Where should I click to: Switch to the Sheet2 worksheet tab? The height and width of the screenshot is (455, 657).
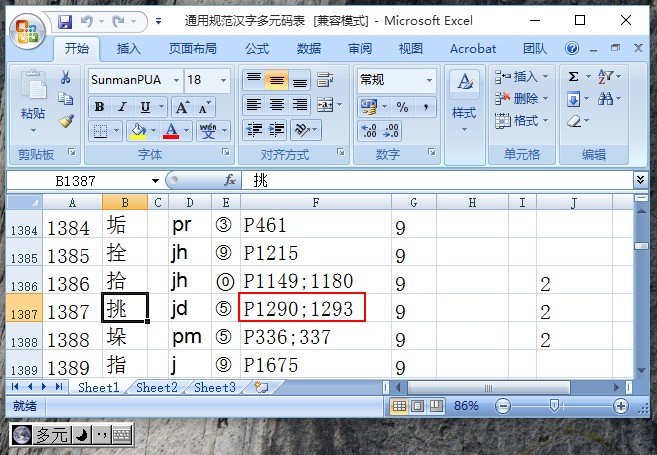156,387
